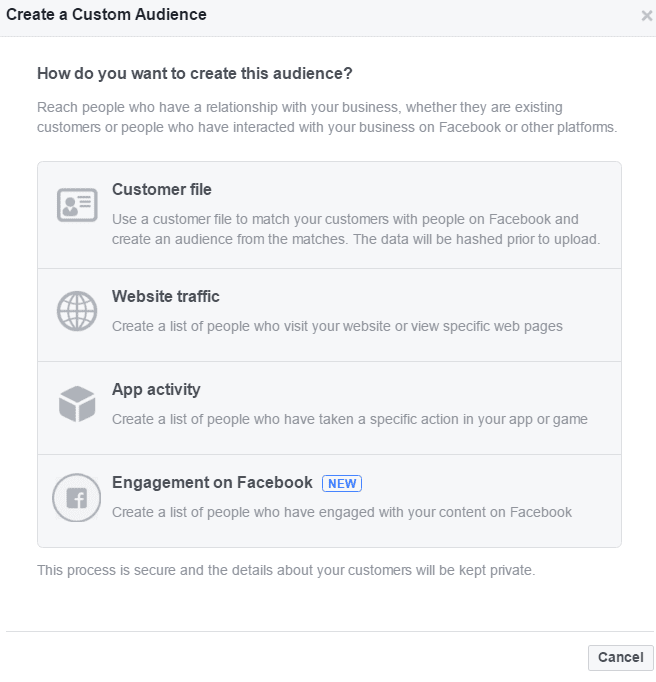Click empty space right of Website traffic description
The image size is (656, 682).
[595, 326]
